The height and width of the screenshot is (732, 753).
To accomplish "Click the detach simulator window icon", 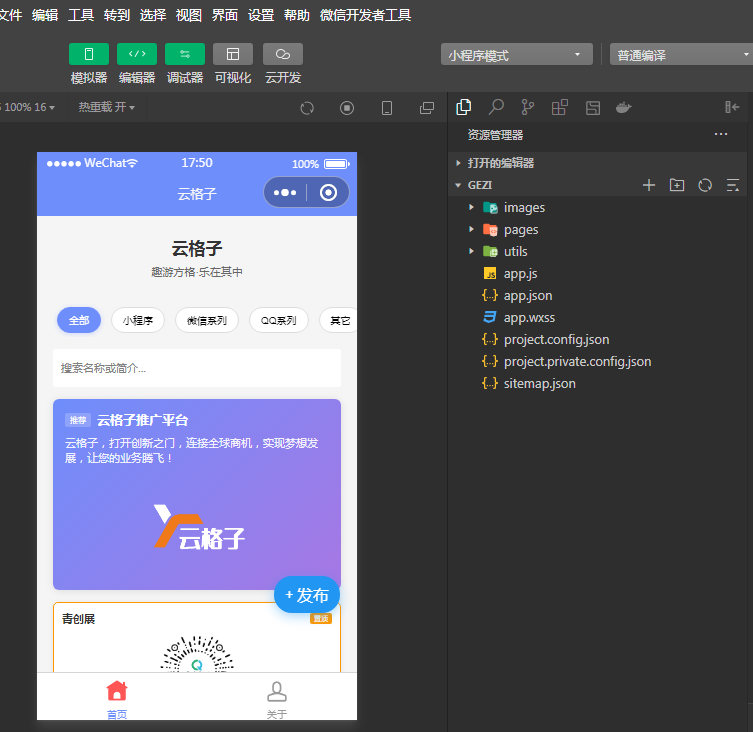I will tap(426, 108).
